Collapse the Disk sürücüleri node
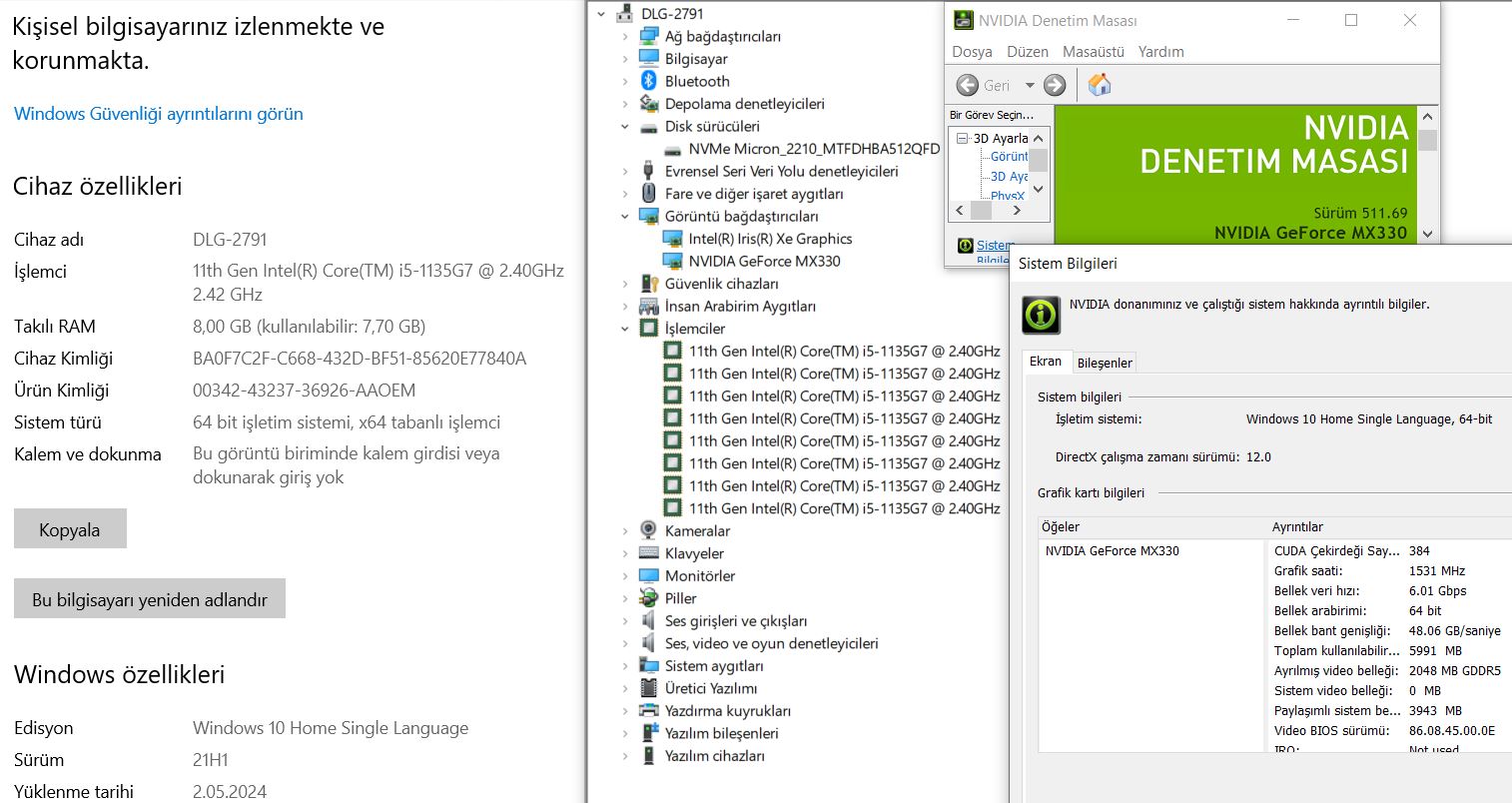Image resolution: width=1512 pixels, height=803 pixels. click(x=625, y=127)
